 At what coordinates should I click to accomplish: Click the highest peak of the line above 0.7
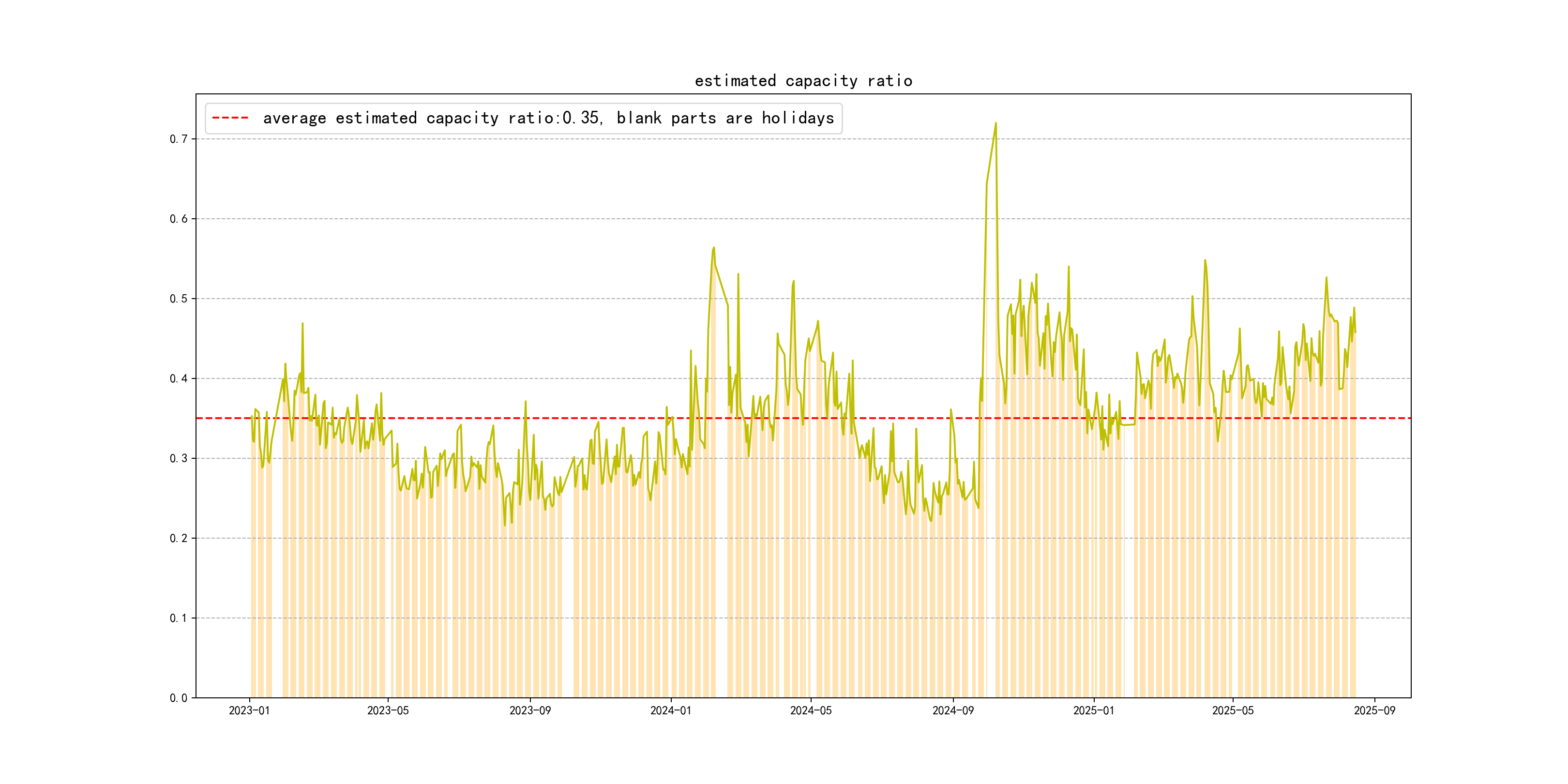[x=996, y=123]
